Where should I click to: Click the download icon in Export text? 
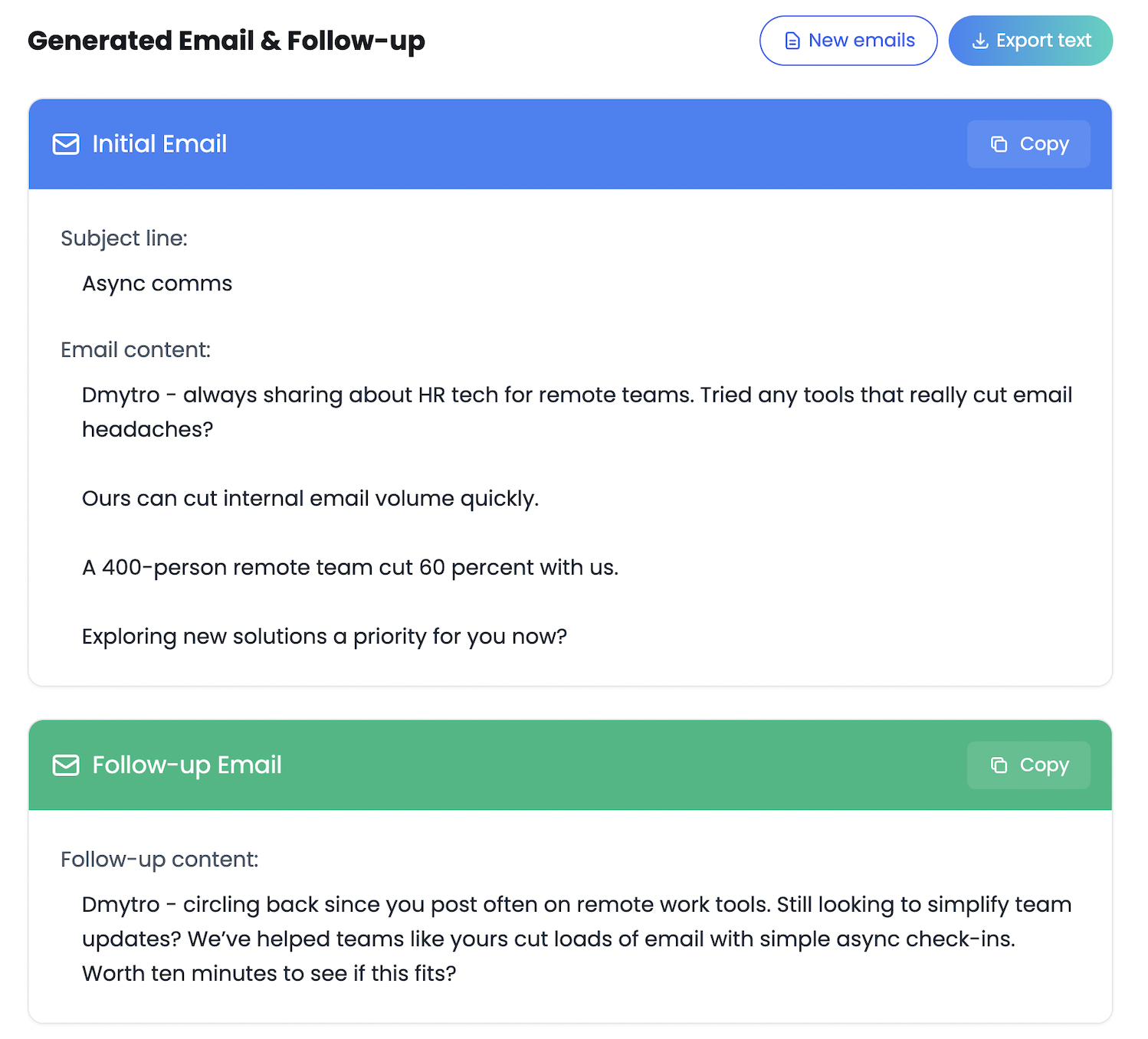(x=980, y=41)
